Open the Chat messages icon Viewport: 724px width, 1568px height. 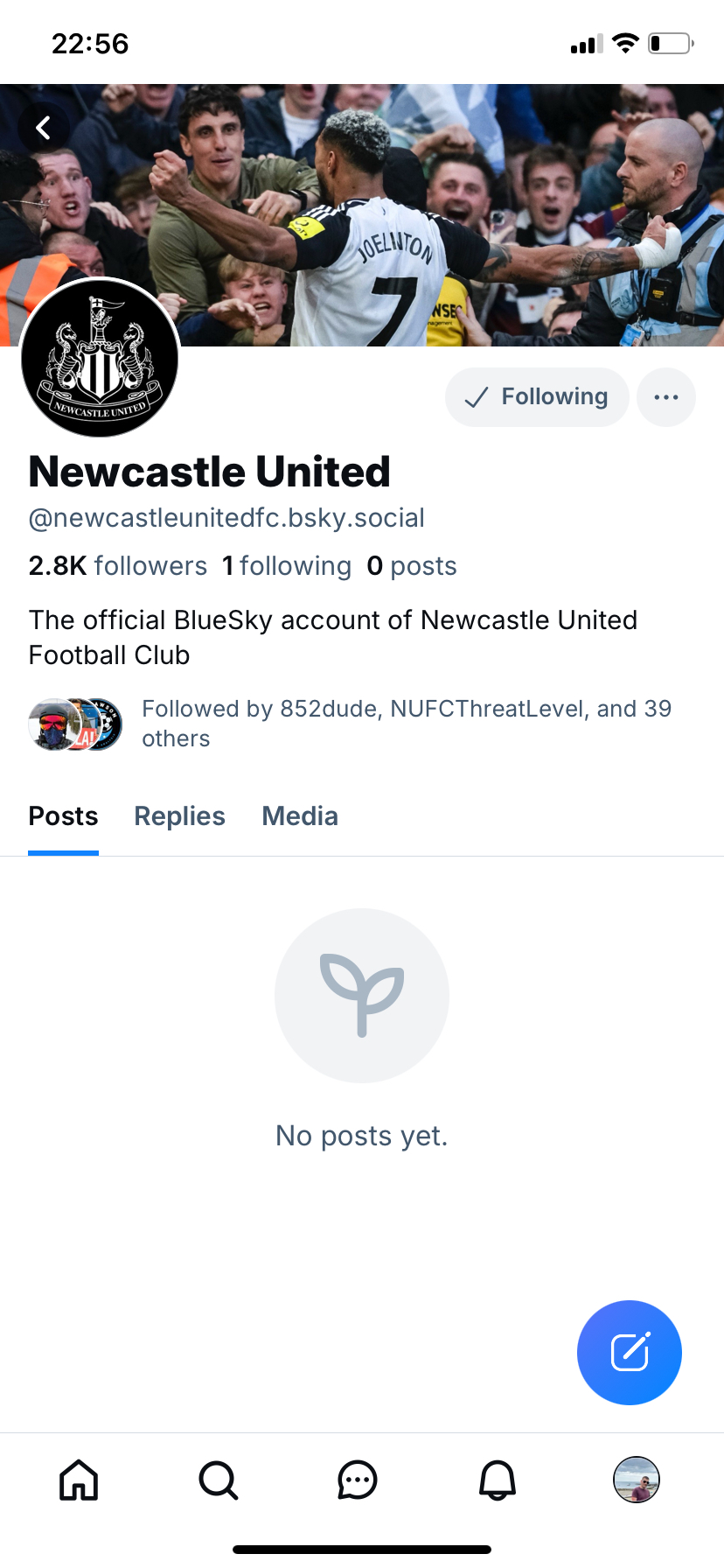pyautogui.click(x=358, y=1480)
